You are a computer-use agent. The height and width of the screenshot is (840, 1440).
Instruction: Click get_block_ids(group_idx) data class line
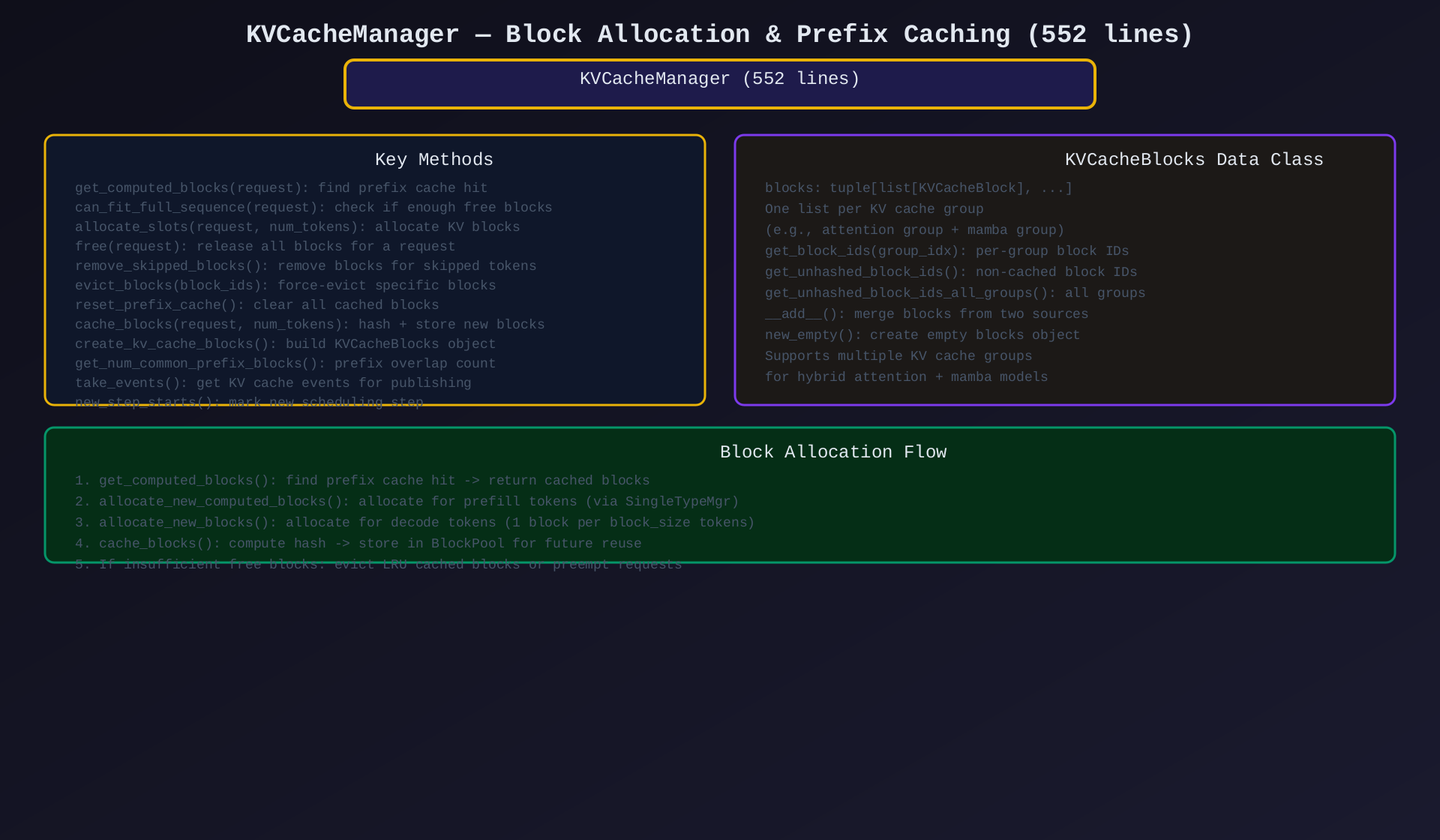946,250
